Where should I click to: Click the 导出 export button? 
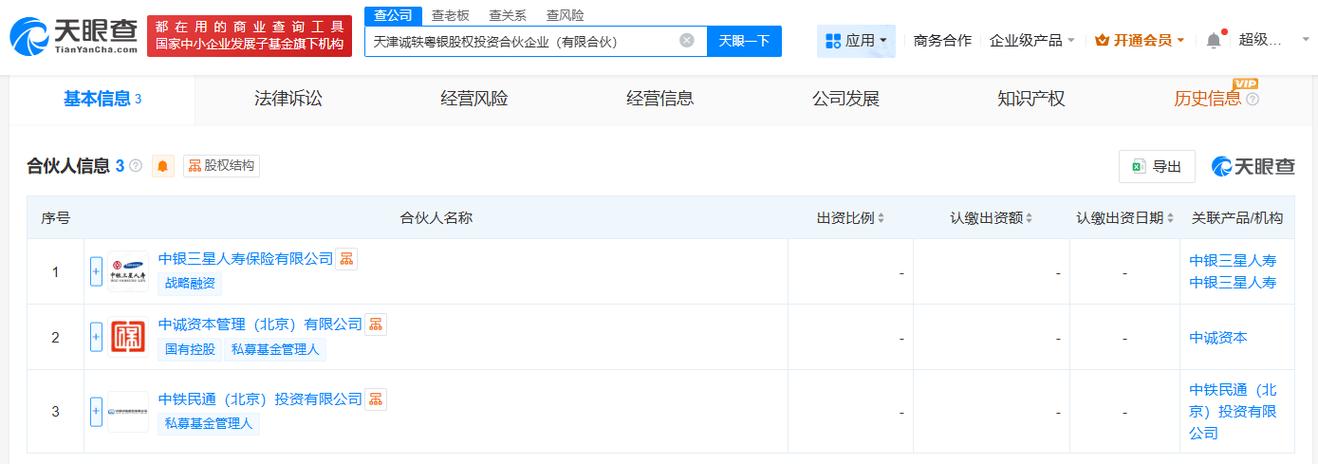pyautogui.click(x=1157, y=167)
